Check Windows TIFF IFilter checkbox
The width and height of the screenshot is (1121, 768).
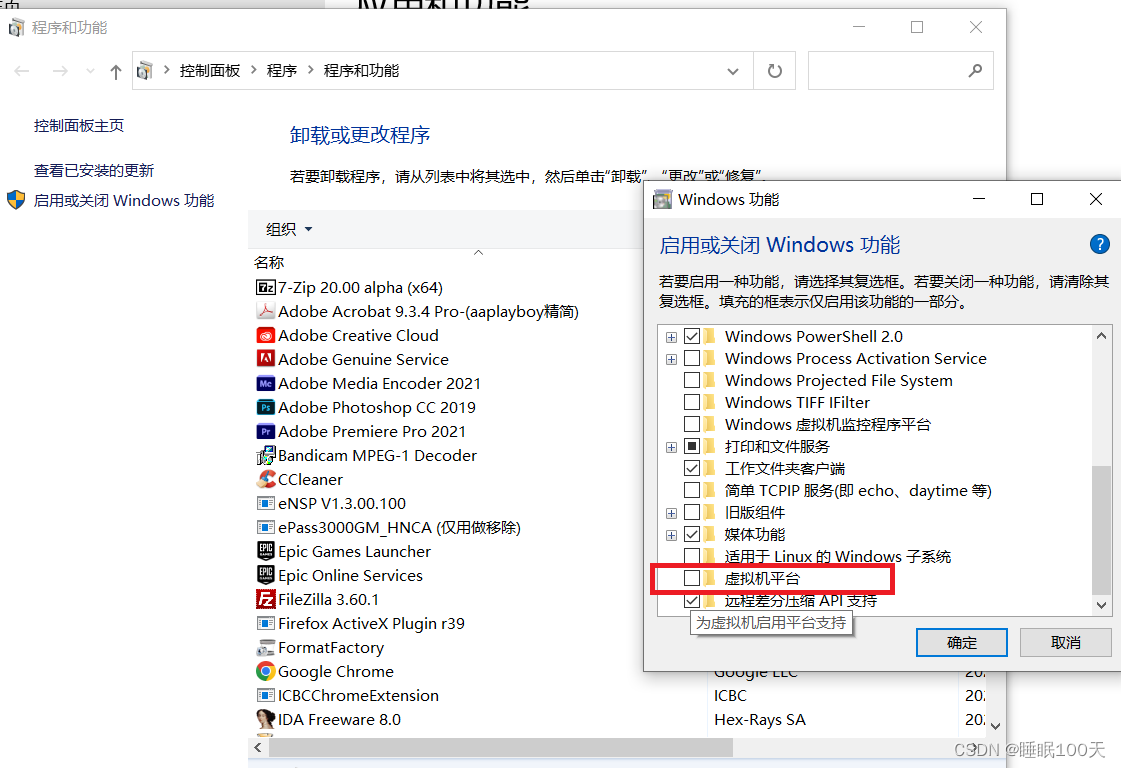pos(691,402)
